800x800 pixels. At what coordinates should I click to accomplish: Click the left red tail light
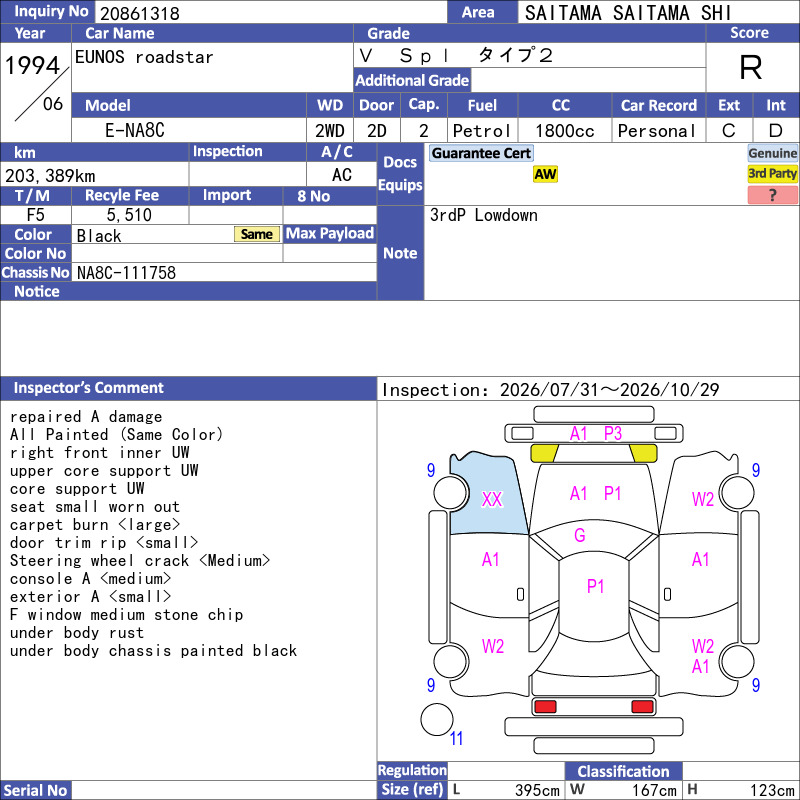545,707
